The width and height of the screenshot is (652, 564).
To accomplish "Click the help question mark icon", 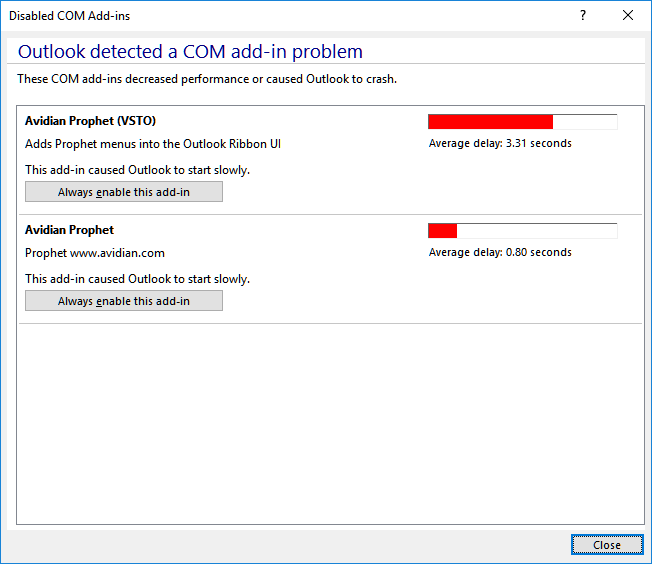I will coord(583,15).
